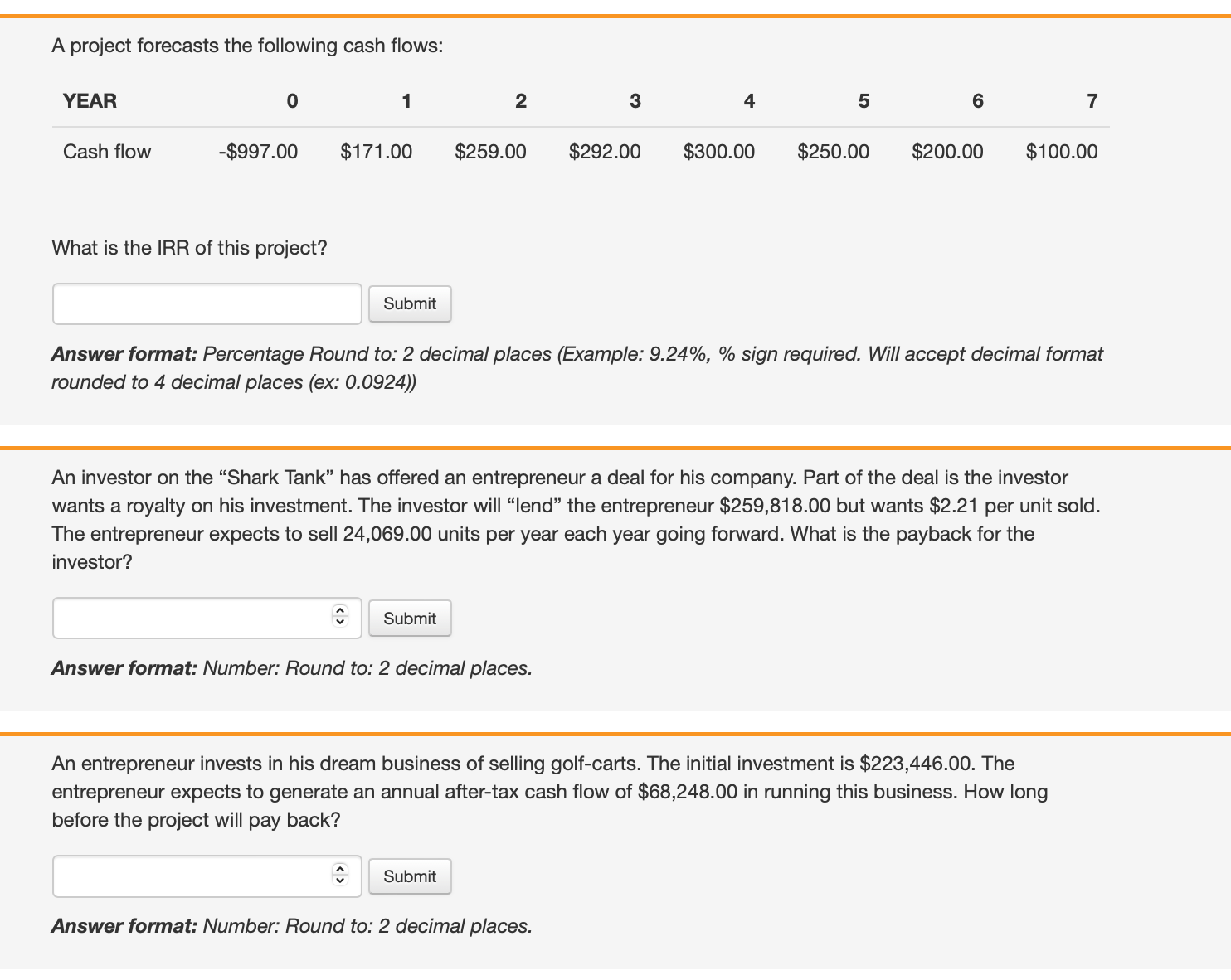Screen dimensions: 1231x980
Task: Click the year 3 column header
Action: click(x=635, y=101)
